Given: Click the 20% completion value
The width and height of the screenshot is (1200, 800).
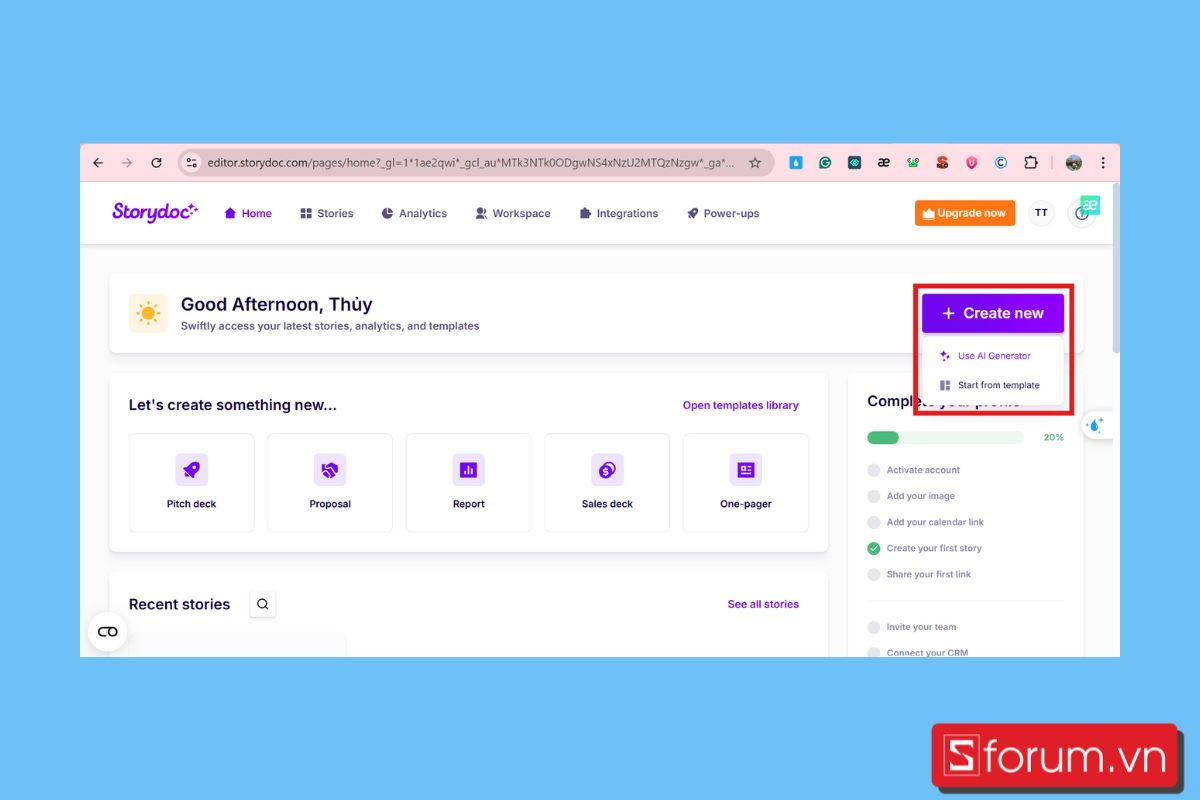Looking at the screenshot, I should (1054, 437).
